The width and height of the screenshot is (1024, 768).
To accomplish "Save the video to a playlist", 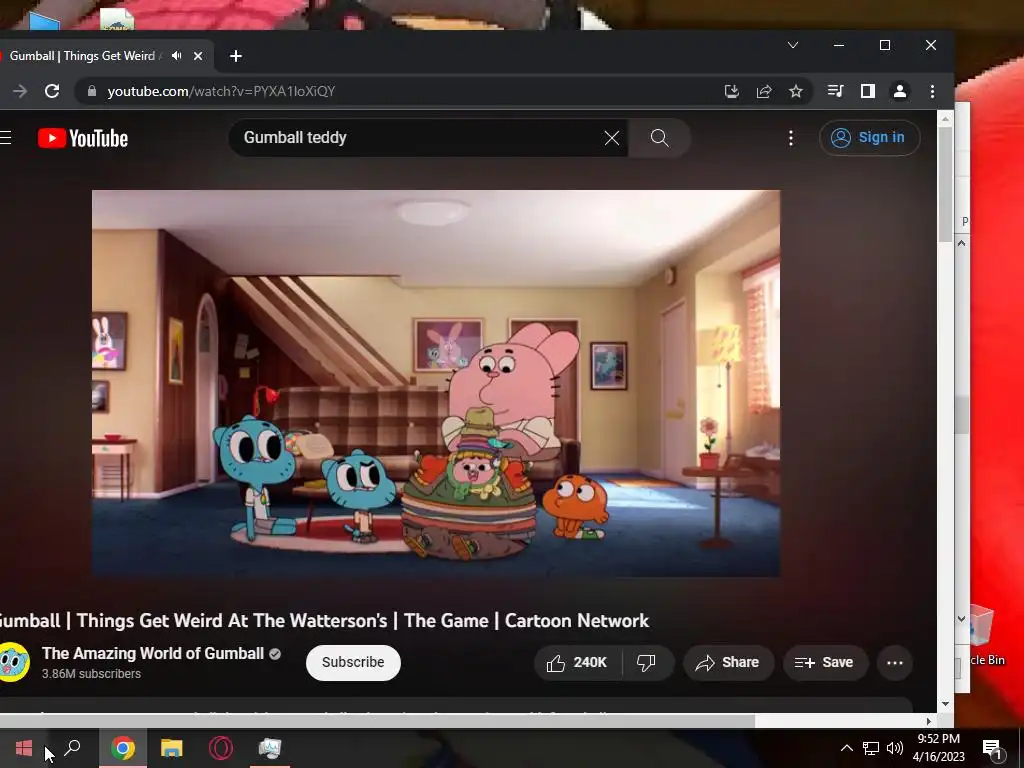I will (824, 663).
